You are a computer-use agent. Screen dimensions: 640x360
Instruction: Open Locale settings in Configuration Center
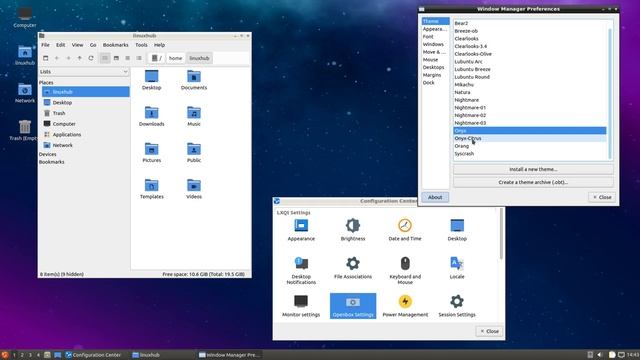tap(457, 268)
